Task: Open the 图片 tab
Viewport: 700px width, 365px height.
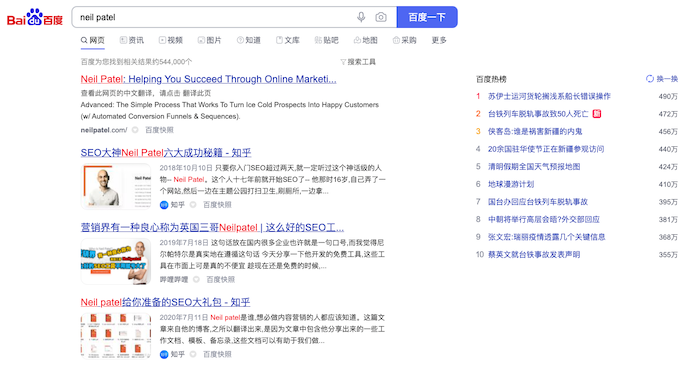Action: [209, 40]
